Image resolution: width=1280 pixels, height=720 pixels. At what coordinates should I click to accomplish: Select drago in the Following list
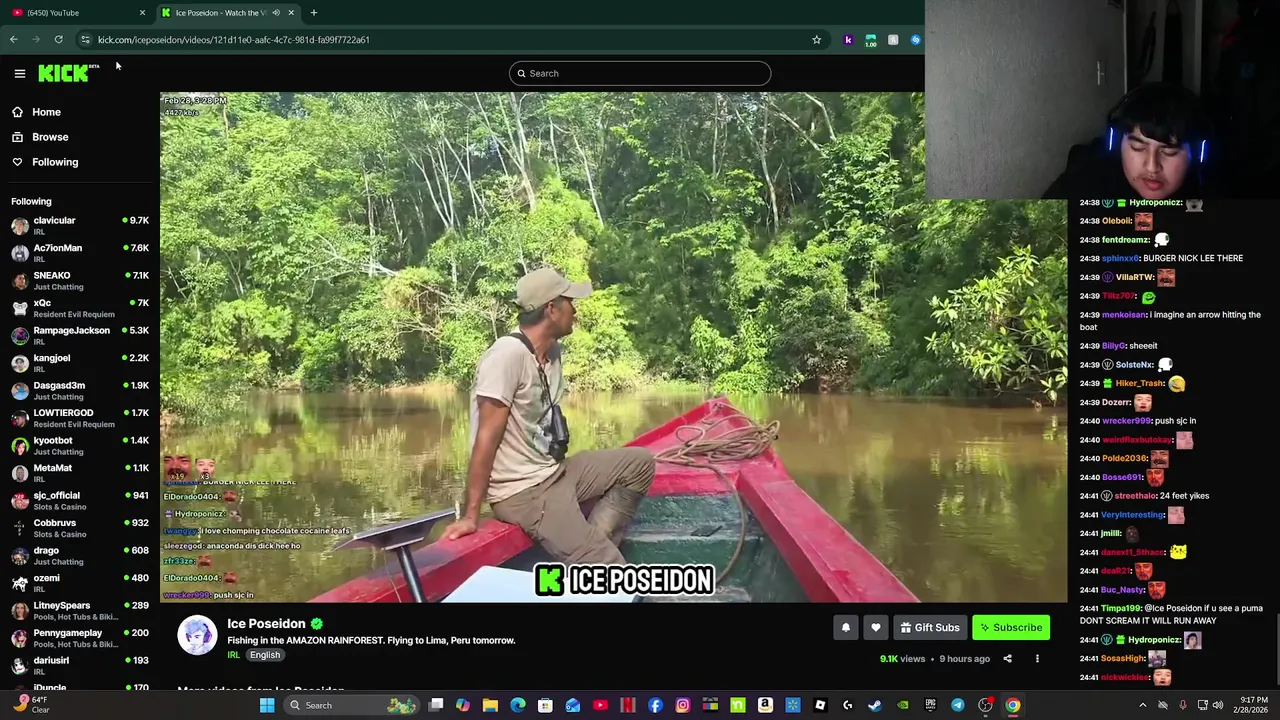80,555
